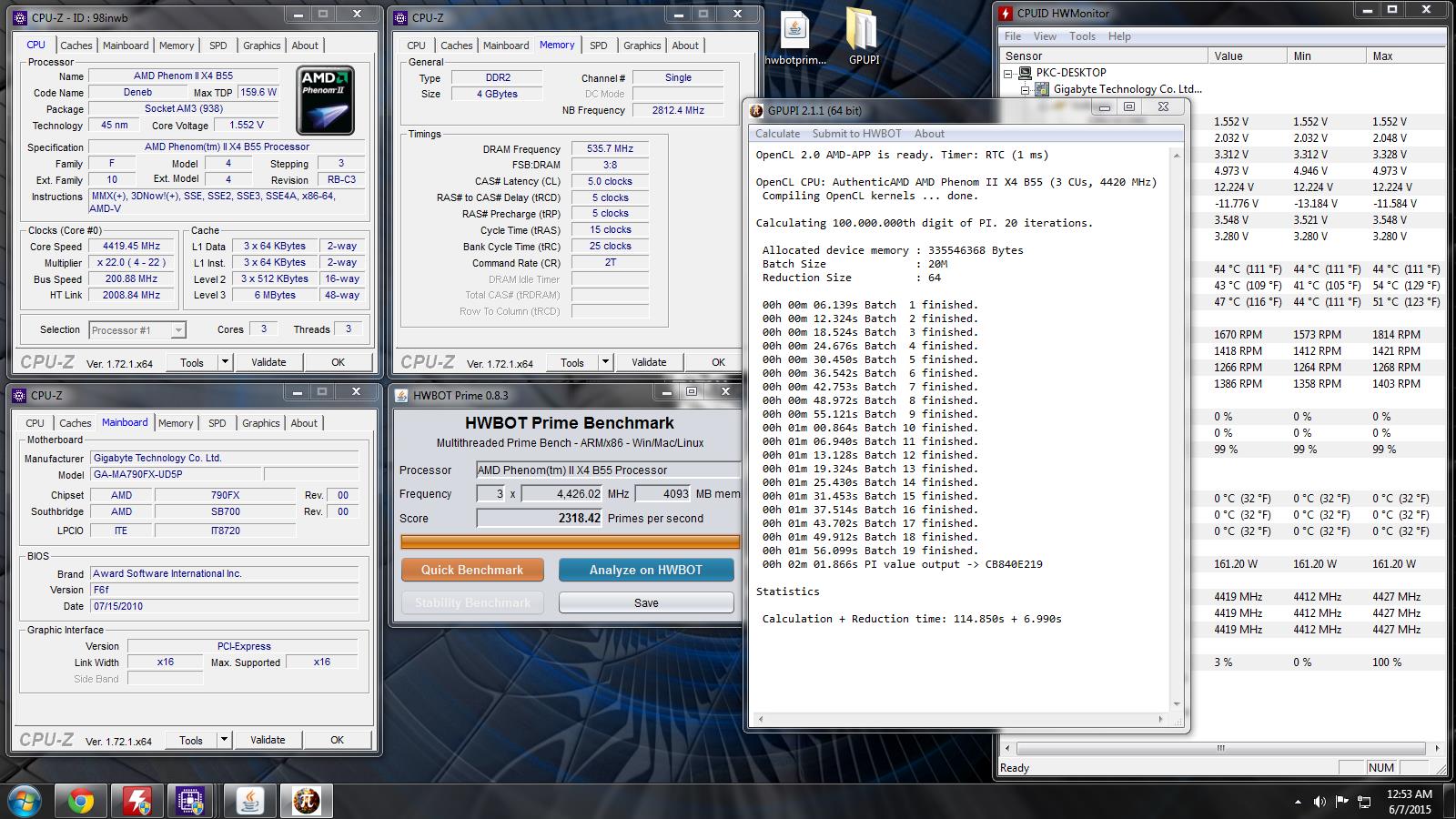The width and height of the screenshot is (1456, 819).
Task: Click the PKC-DESKTOP computer icon in tree
Action: point(1025,73)
